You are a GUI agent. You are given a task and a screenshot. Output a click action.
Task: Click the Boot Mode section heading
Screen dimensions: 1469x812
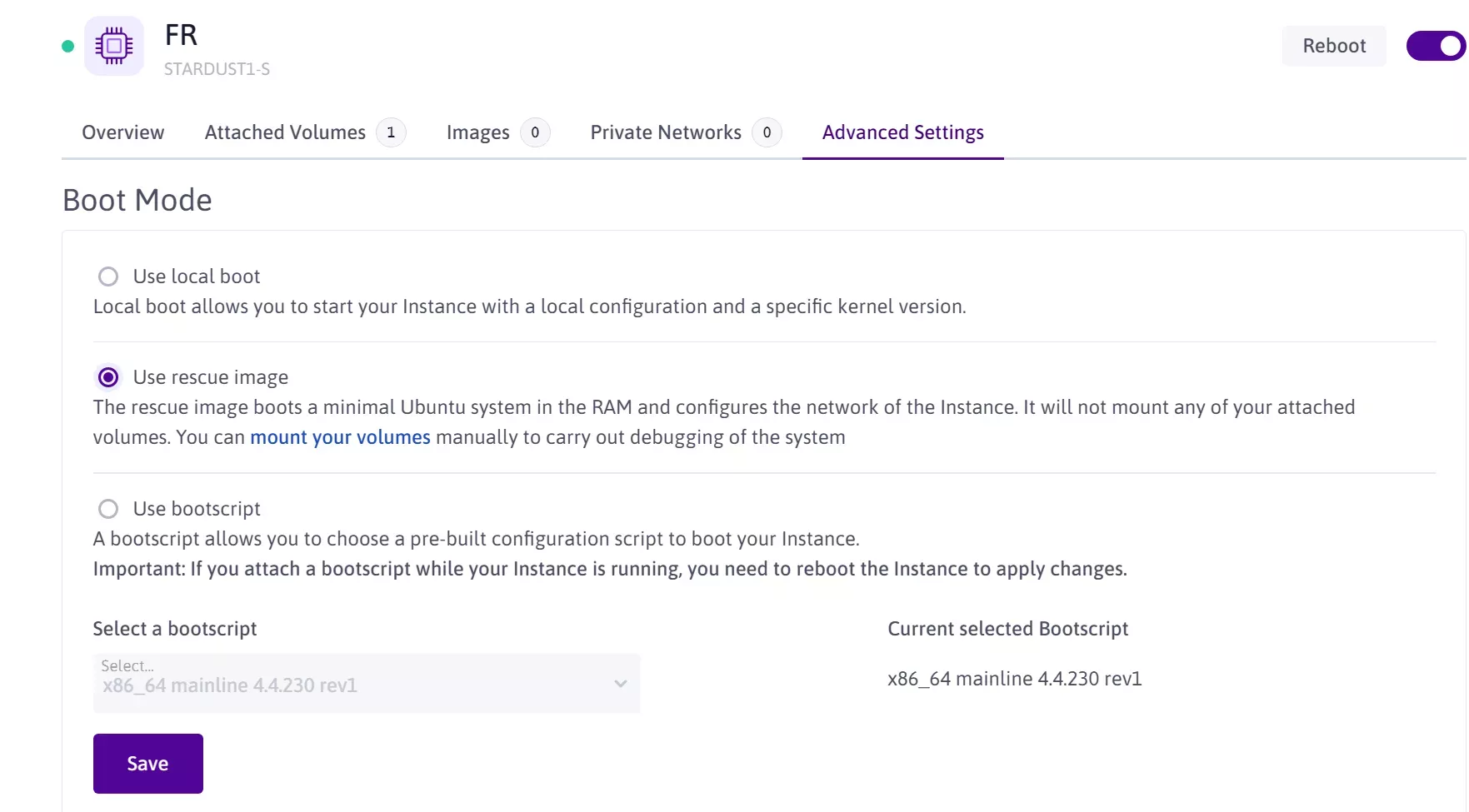pos(137,200)
